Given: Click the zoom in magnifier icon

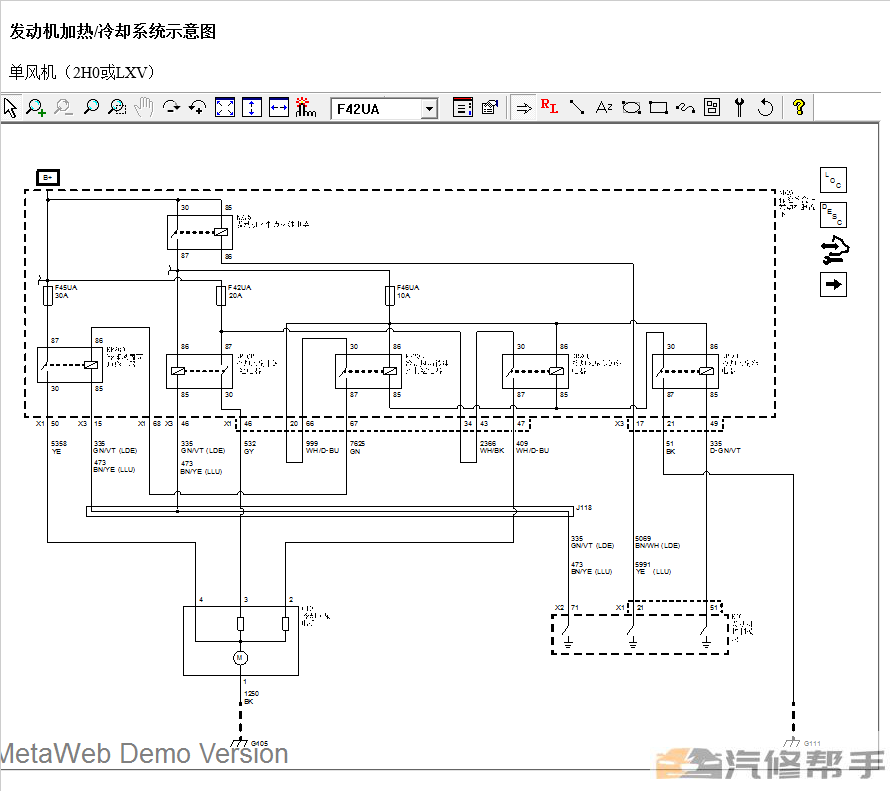Looking at the screenshot, I should tap(36, 107).
